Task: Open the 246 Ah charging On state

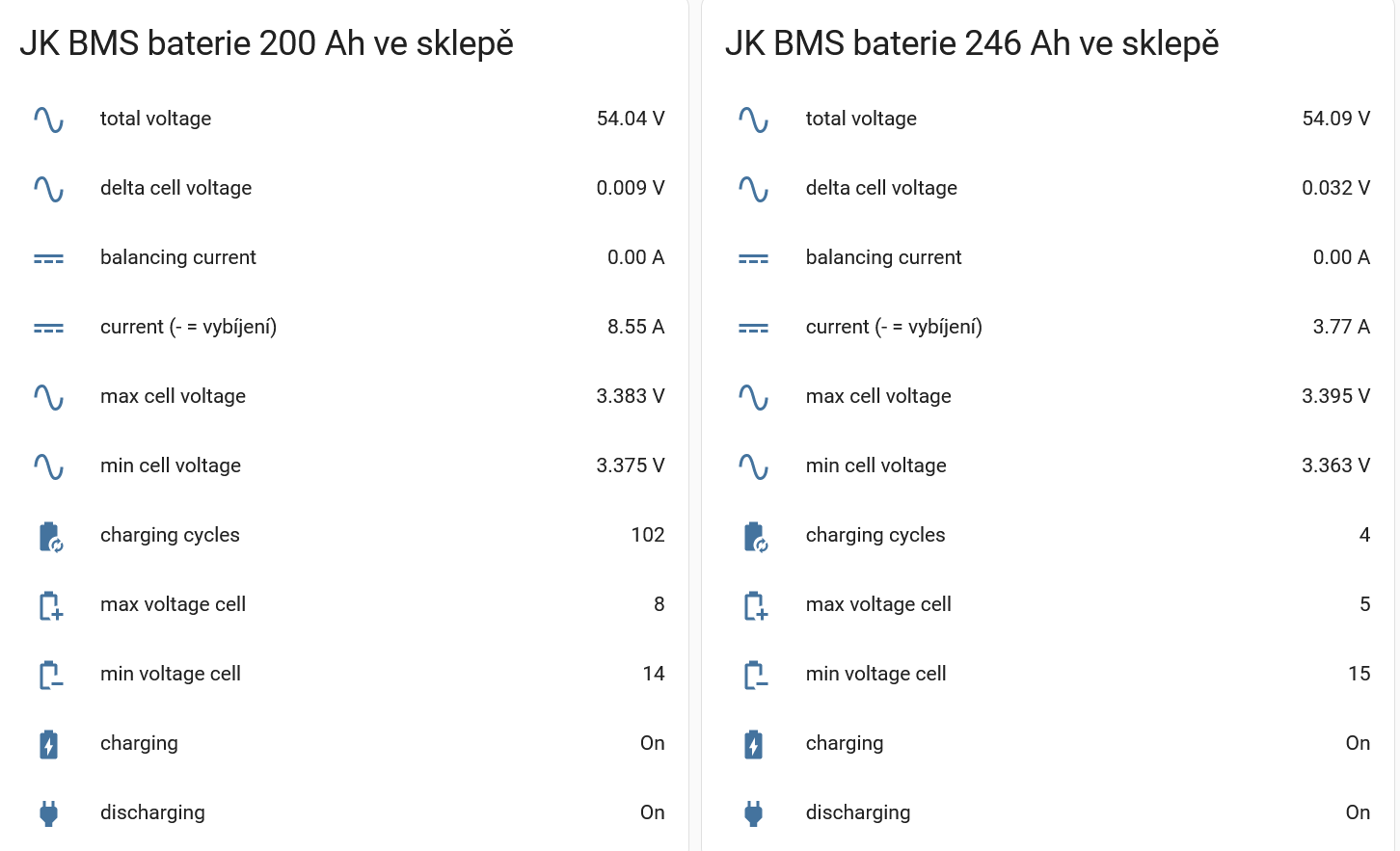Action: [1358, 743]
